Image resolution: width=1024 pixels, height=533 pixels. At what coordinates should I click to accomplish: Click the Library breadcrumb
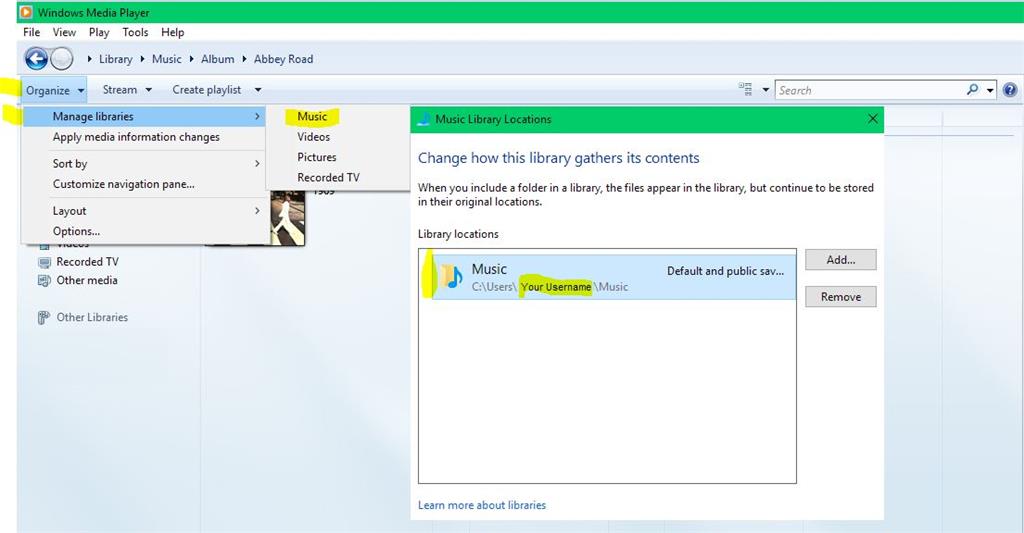116,59
